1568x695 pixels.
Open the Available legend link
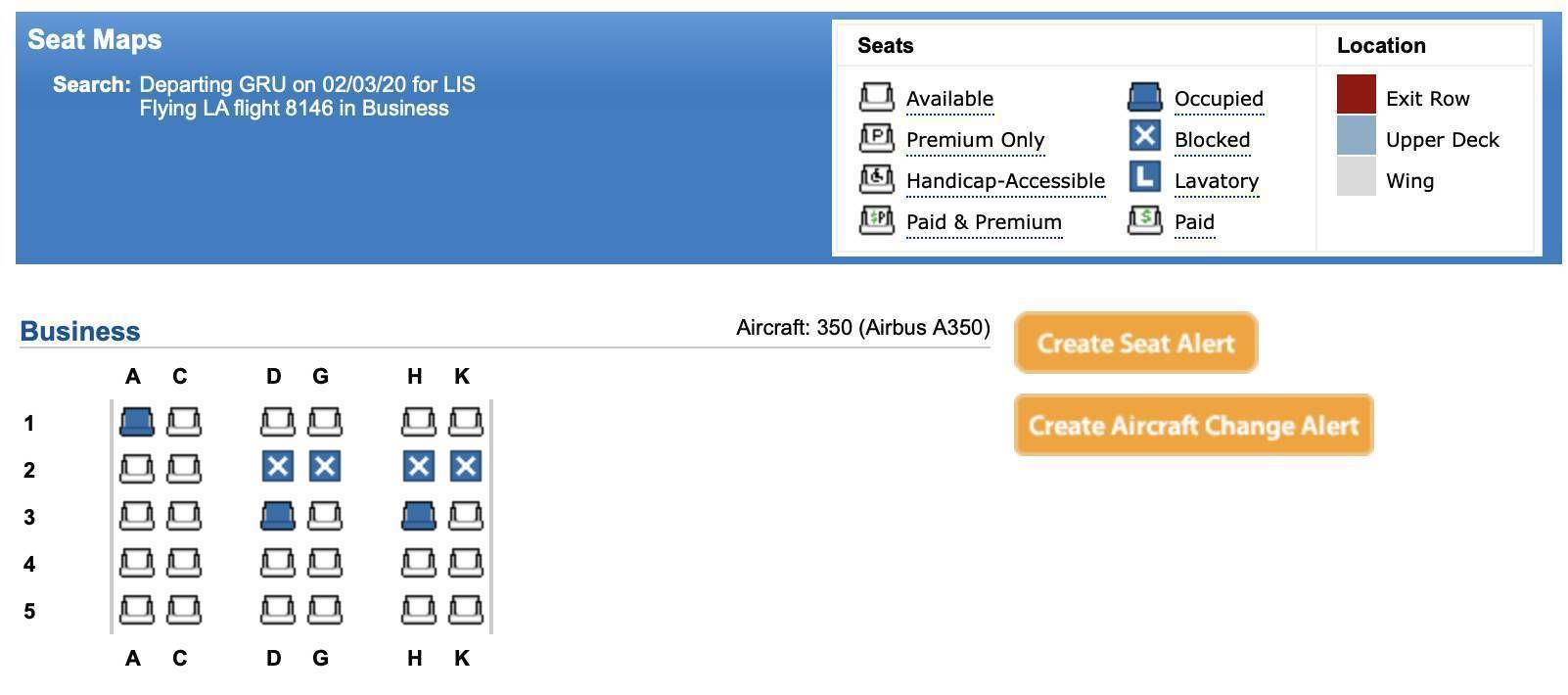pos(949,99)
